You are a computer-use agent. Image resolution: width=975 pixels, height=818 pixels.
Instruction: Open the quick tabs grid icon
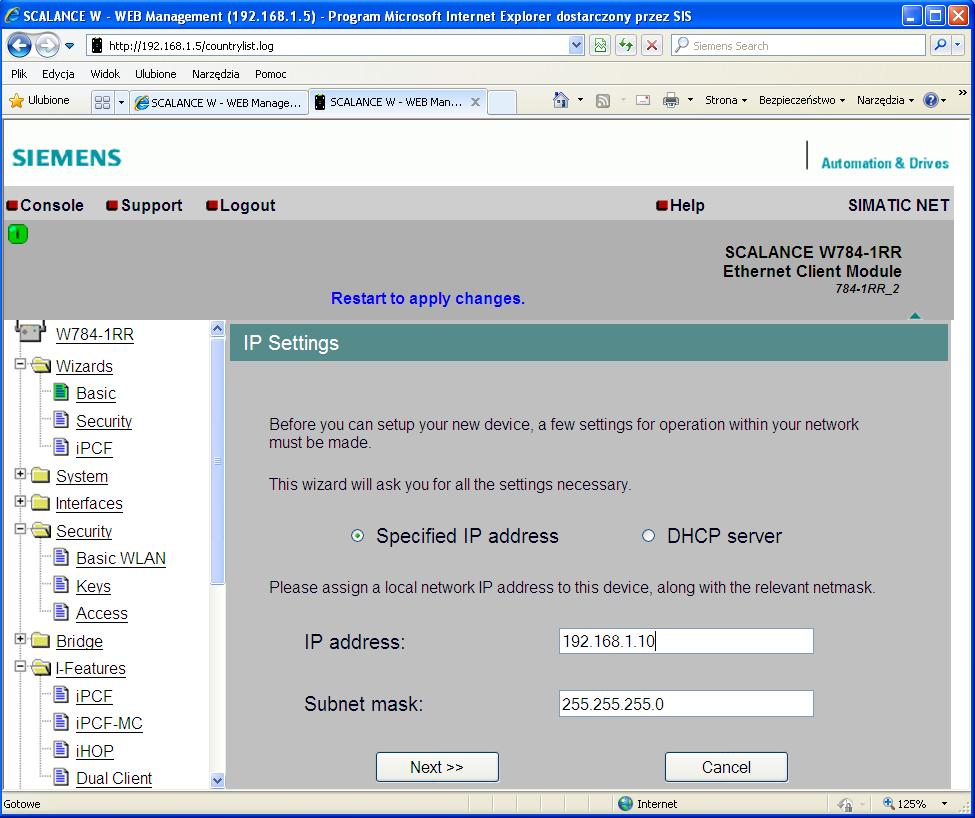coord(103,102)
